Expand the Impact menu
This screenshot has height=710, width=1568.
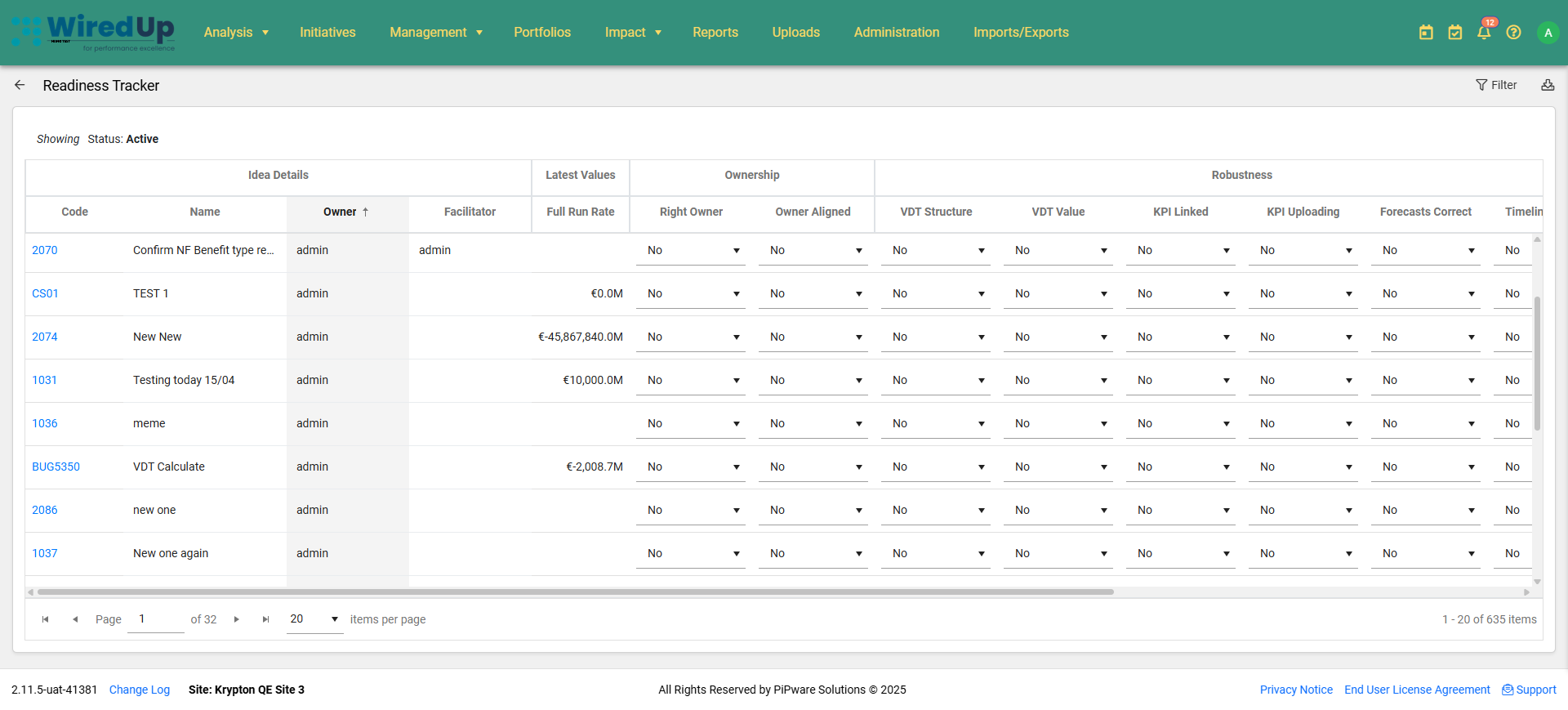coord(633,33)
